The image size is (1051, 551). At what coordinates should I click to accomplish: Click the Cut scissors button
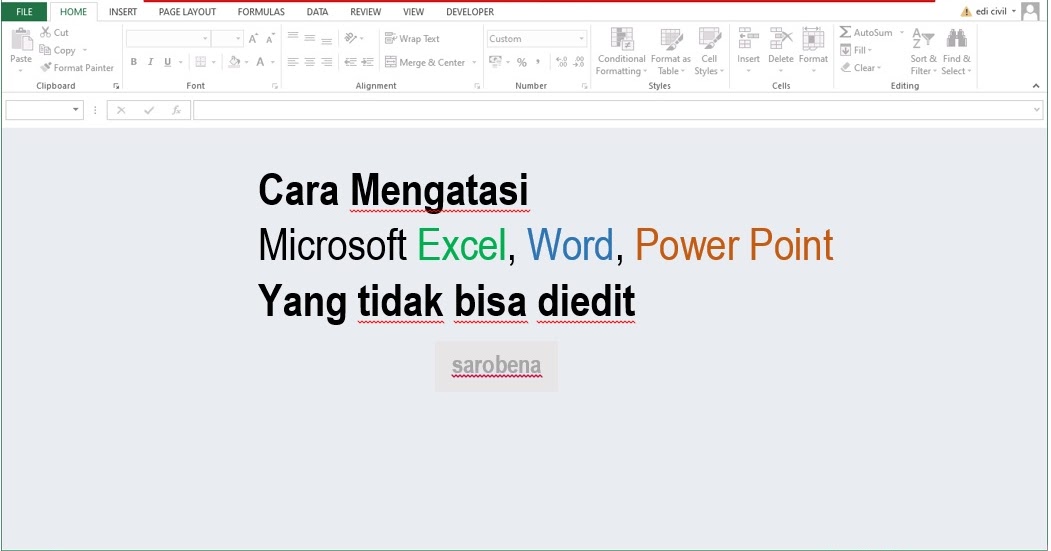pos(54,32)
